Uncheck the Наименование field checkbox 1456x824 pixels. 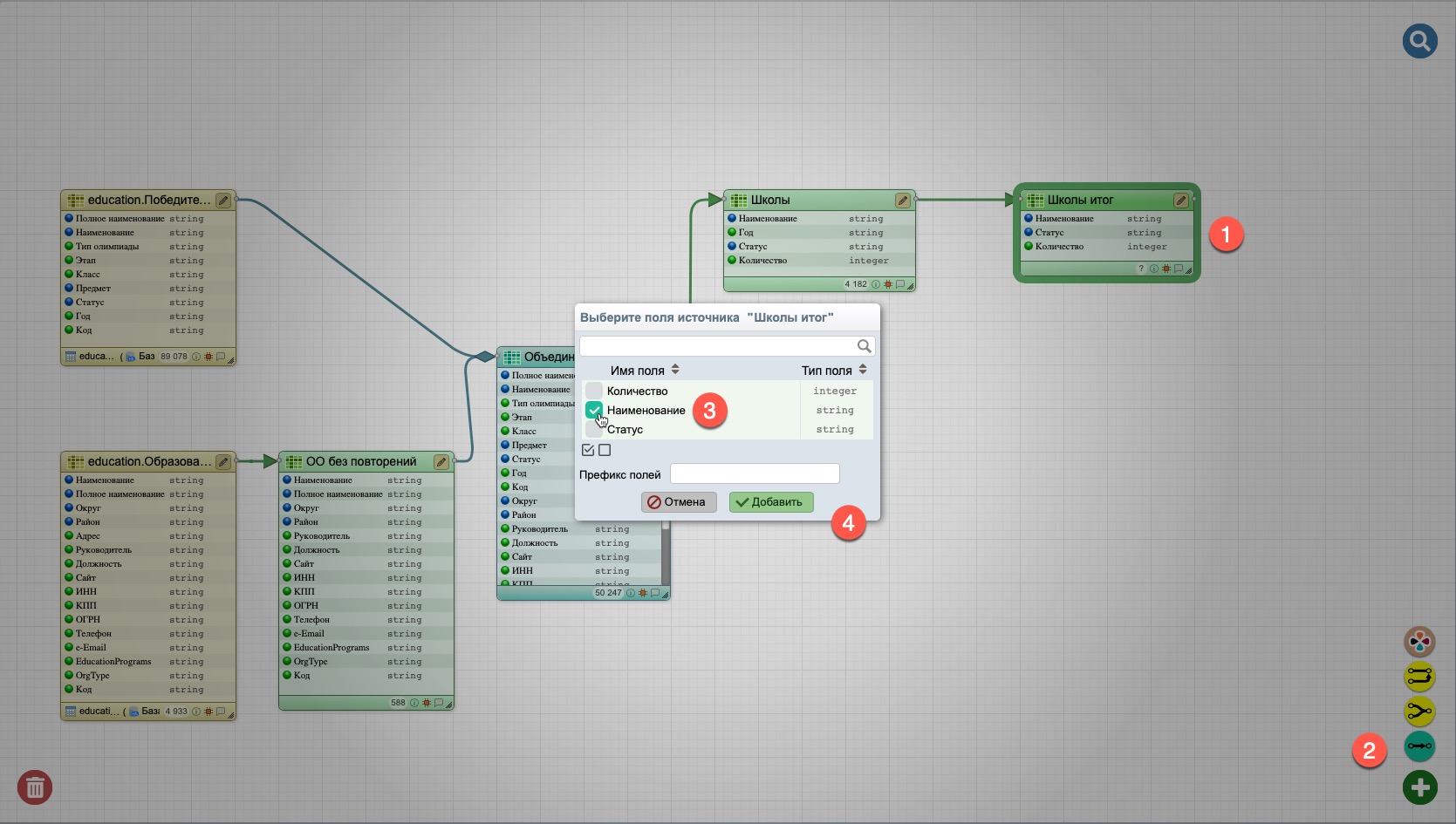point(594,410)
